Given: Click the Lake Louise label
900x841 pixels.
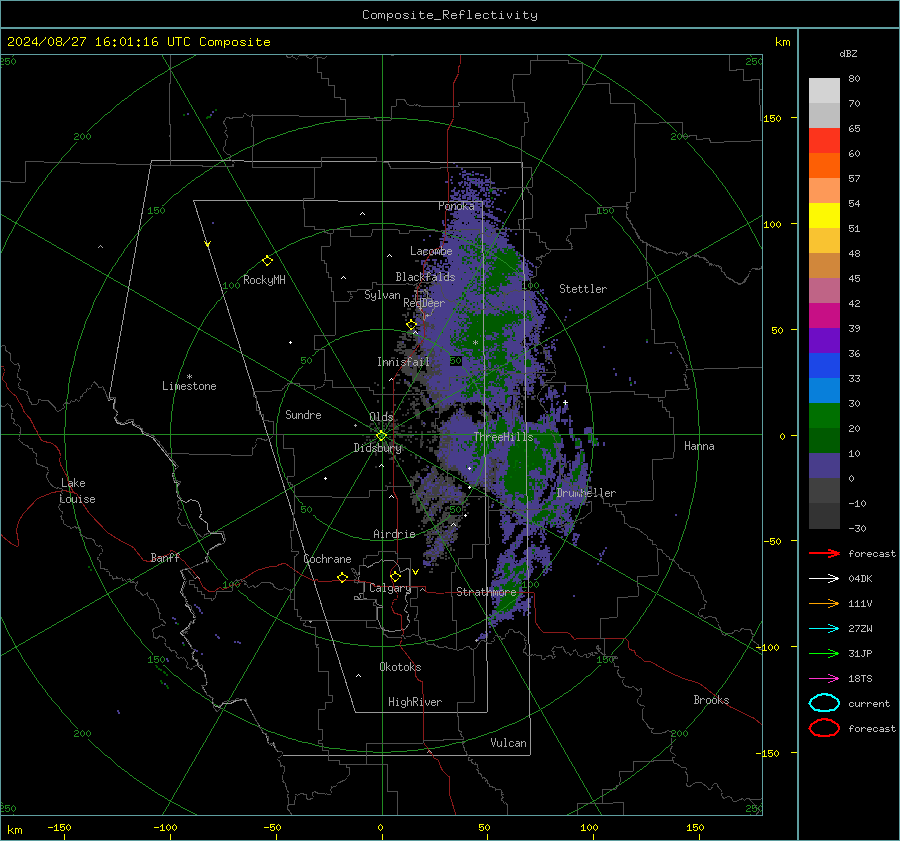Looking at the screenshot, I should tap(77, 491).
